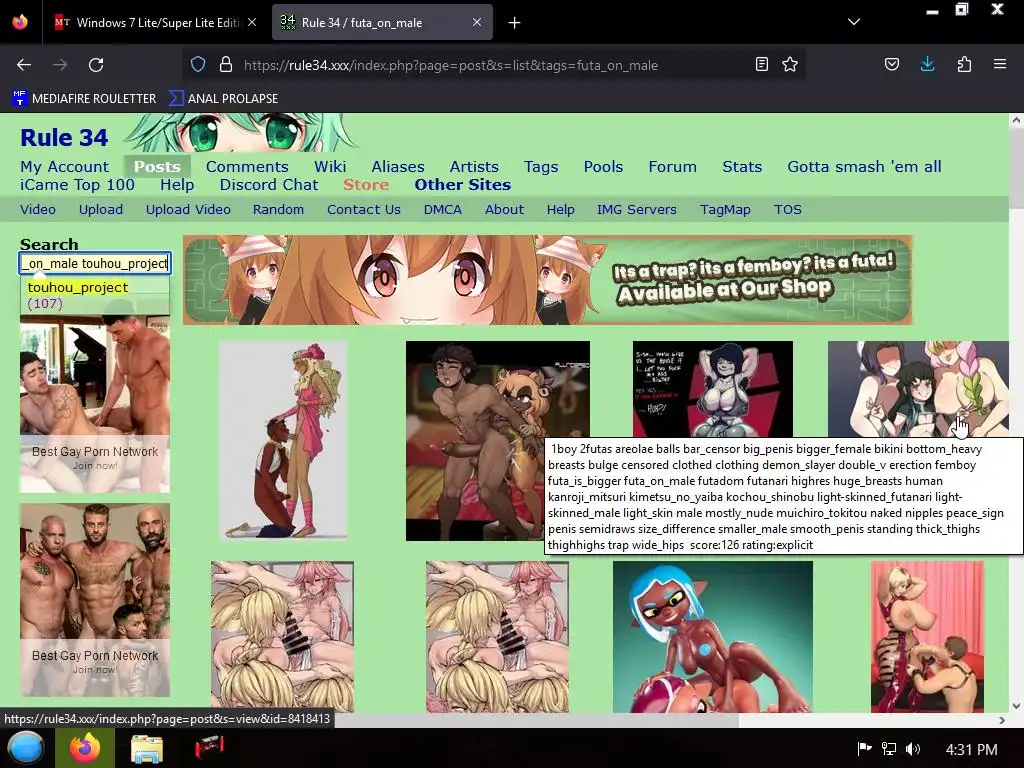Open the About page
This screenshot has height=768, width=1024.
point(504,210)
